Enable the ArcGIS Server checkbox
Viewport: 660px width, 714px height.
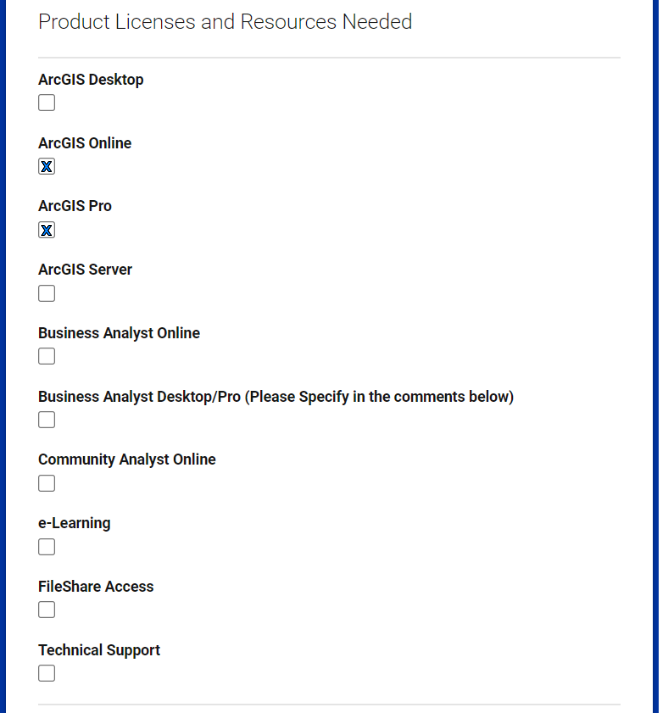point(46,293)
